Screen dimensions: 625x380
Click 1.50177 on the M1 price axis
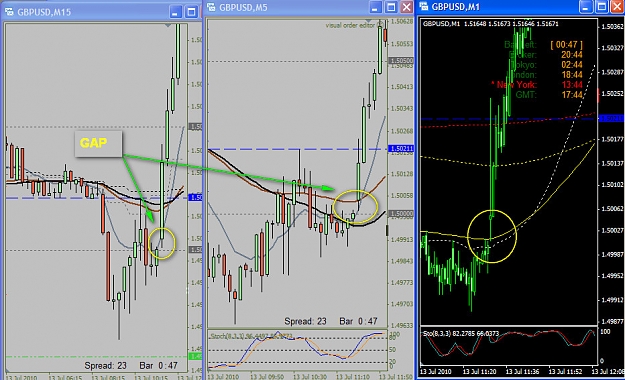pyautogui.click(x=612, y=139)
